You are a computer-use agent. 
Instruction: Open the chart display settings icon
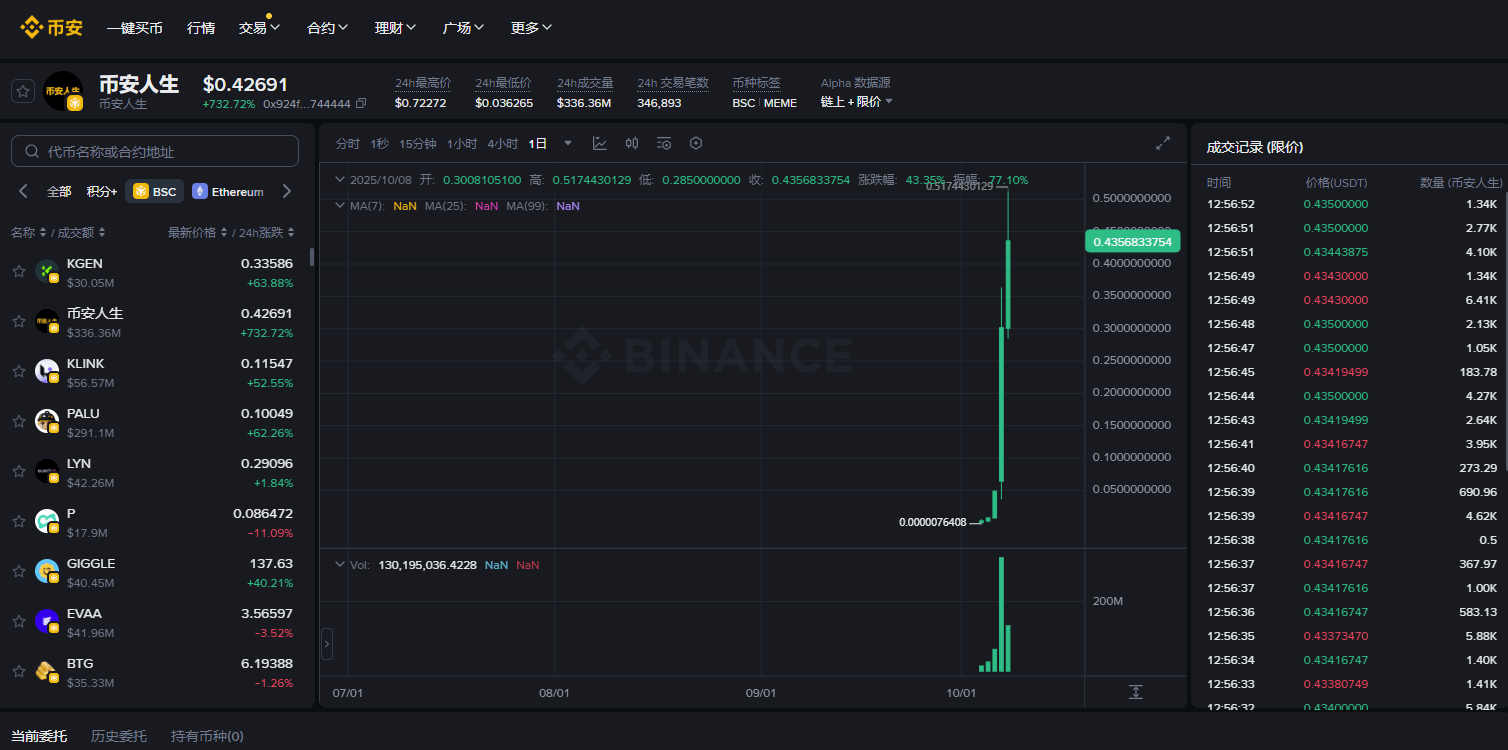664,143
